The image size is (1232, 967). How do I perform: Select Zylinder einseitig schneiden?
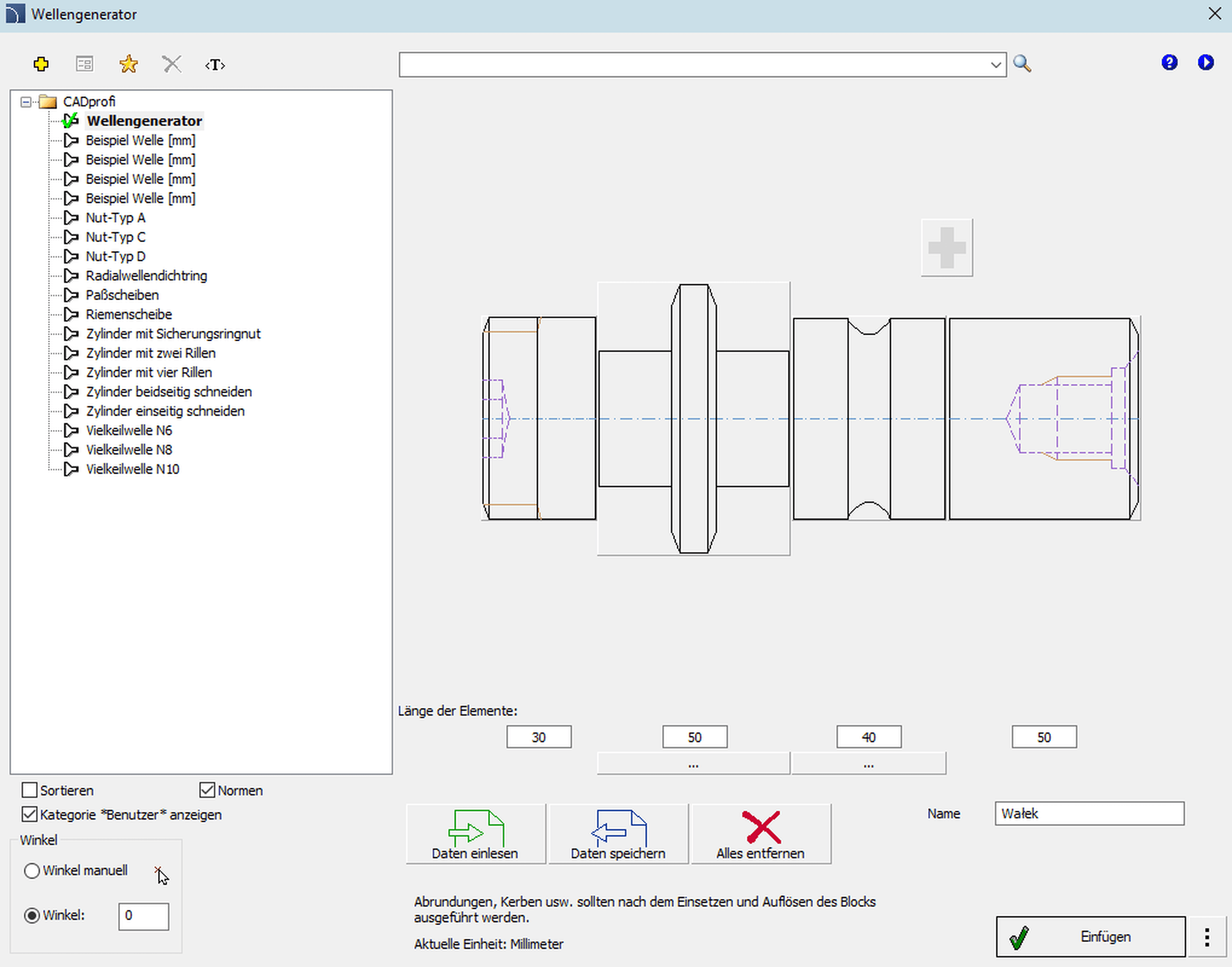165,411
